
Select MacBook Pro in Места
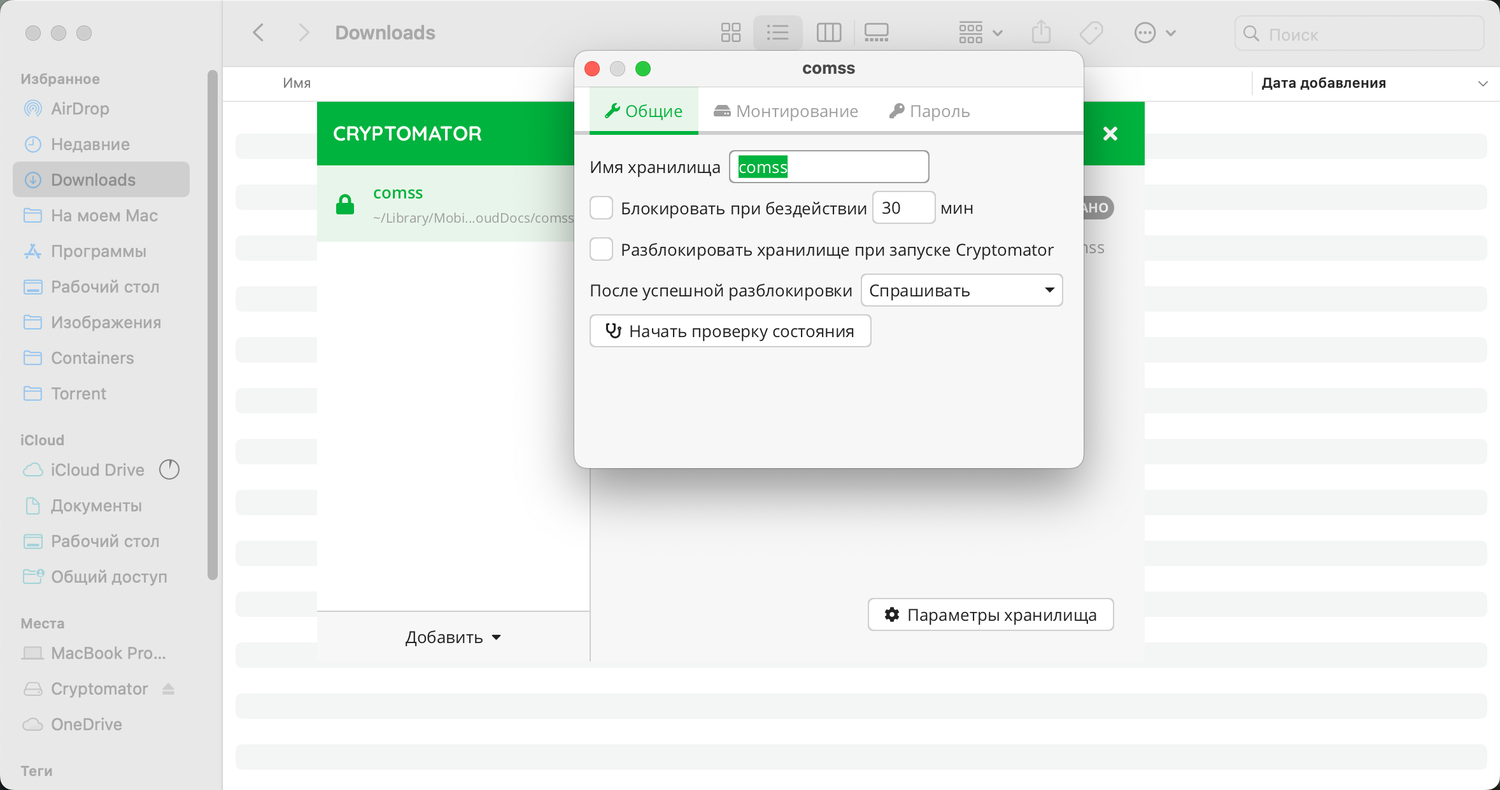[101, 653]
